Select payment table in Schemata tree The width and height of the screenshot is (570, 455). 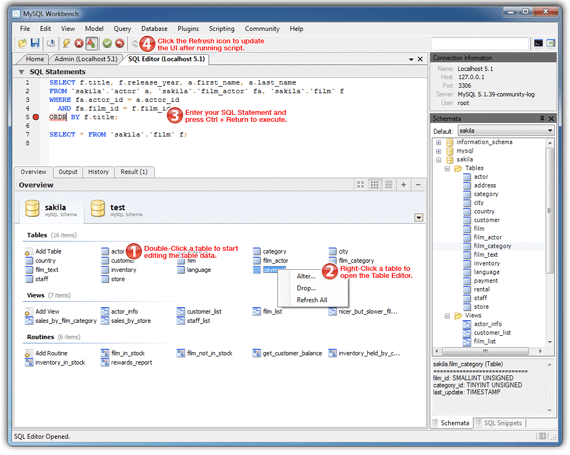tap(486, 281)
